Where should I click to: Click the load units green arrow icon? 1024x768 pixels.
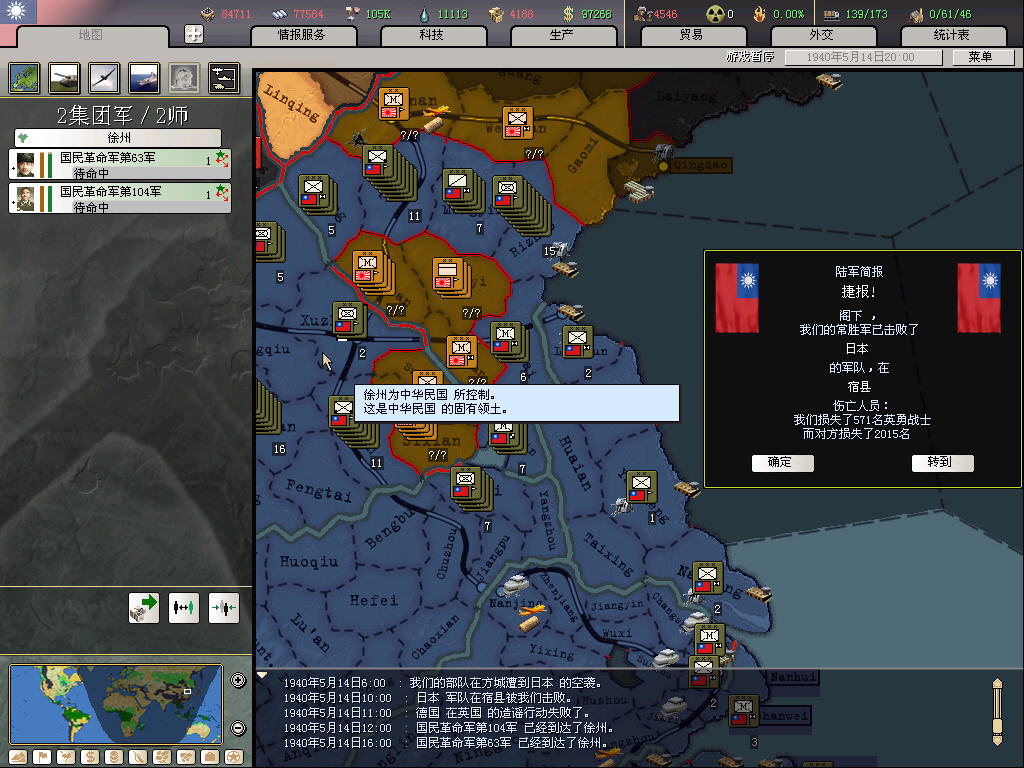(x=144, y=607)
